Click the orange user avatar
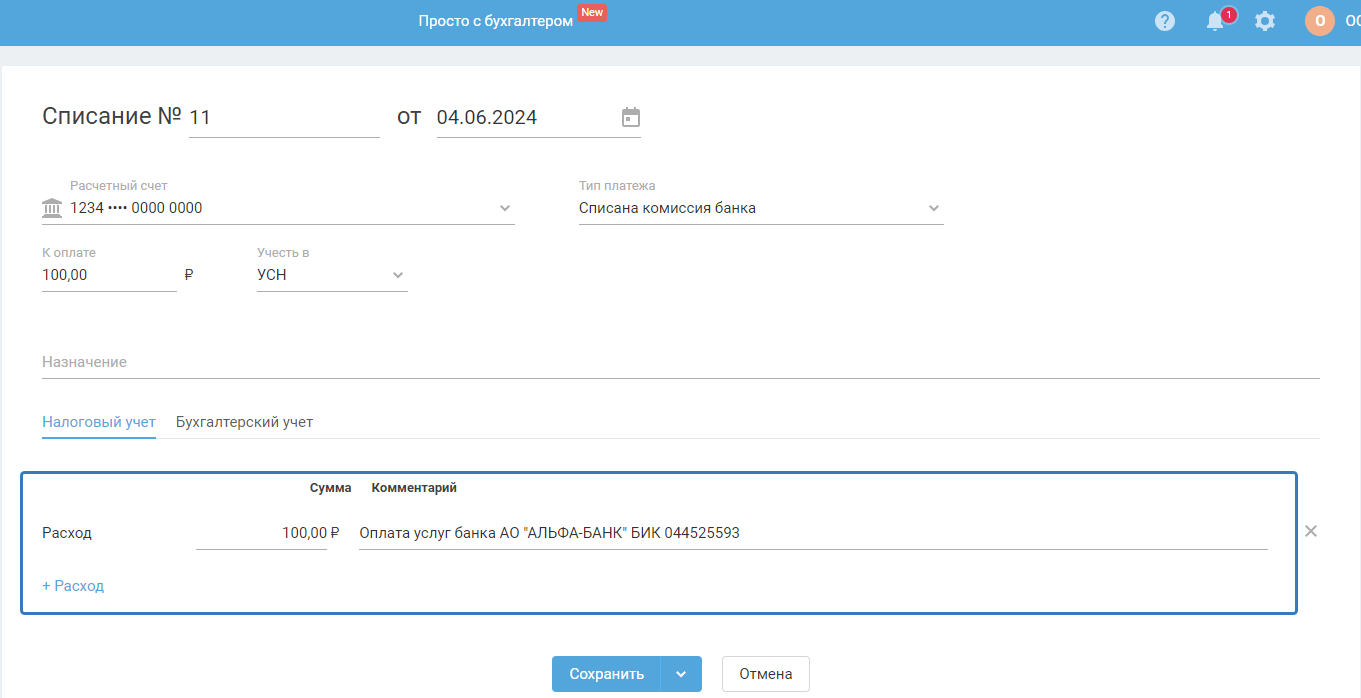The height and width of the screenshot is (698, 1361). 1320,21
